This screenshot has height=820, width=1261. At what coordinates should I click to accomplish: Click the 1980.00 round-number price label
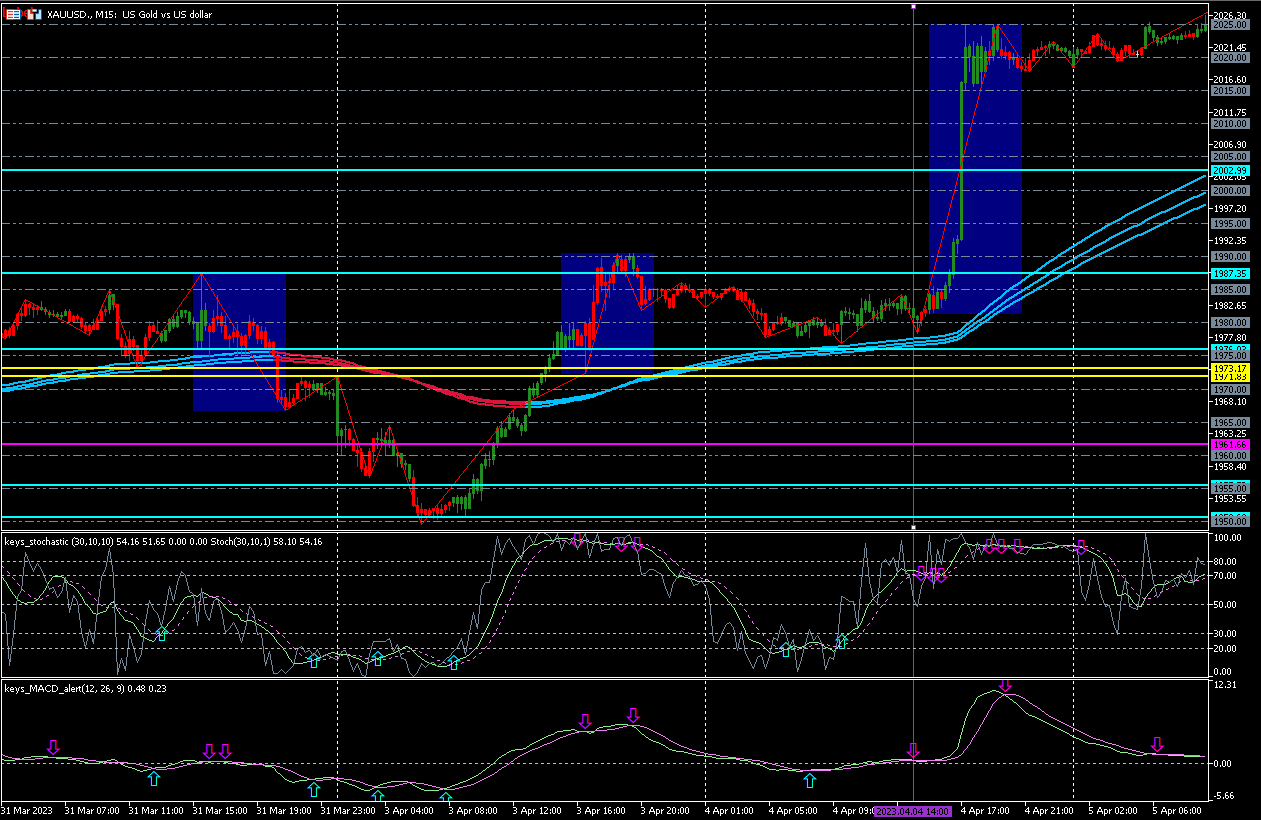(1229, 323)
